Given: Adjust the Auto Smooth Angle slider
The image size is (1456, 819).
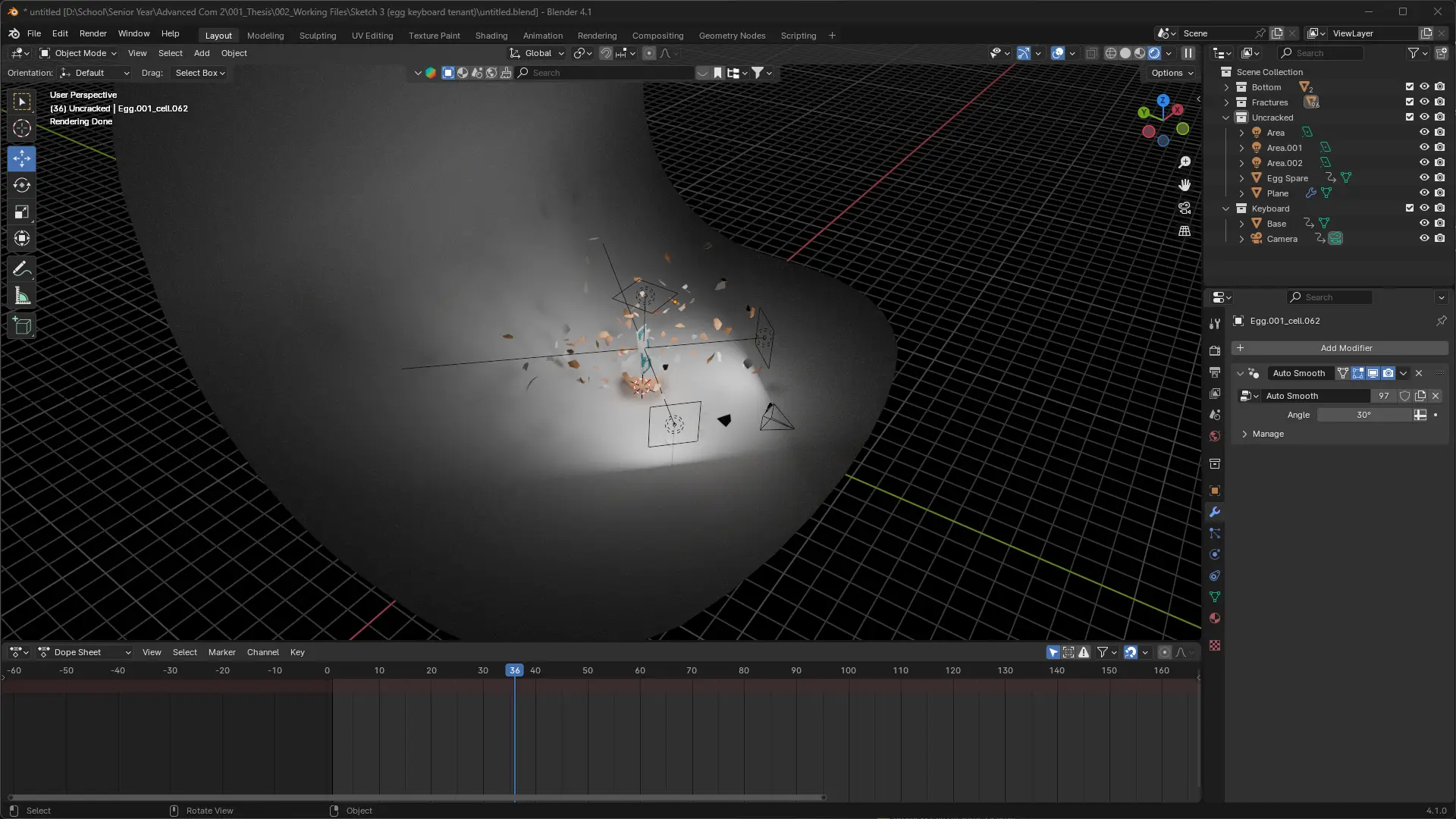Looking at the screenshot, I should [1363, 415].
